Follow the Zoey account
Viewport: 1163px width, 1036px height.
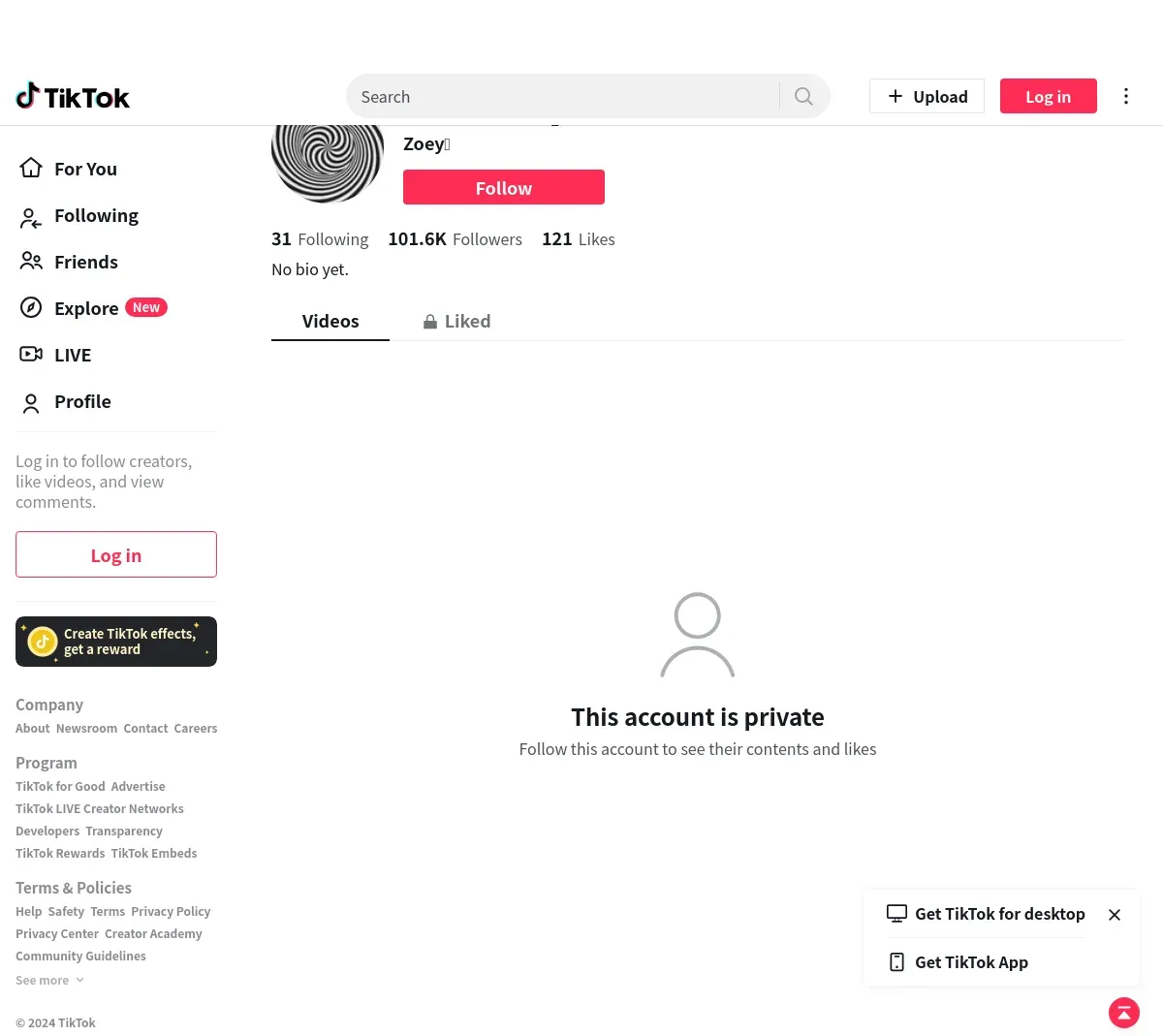click(x=504, y=187)
